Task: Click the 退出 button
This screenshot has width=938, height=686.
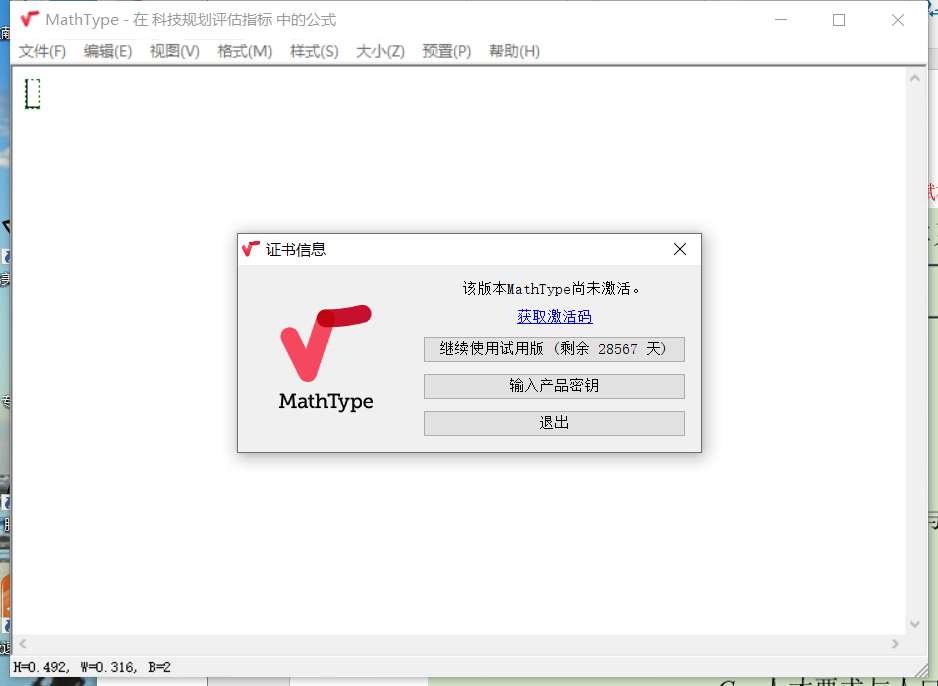Action: coord(555,423)
